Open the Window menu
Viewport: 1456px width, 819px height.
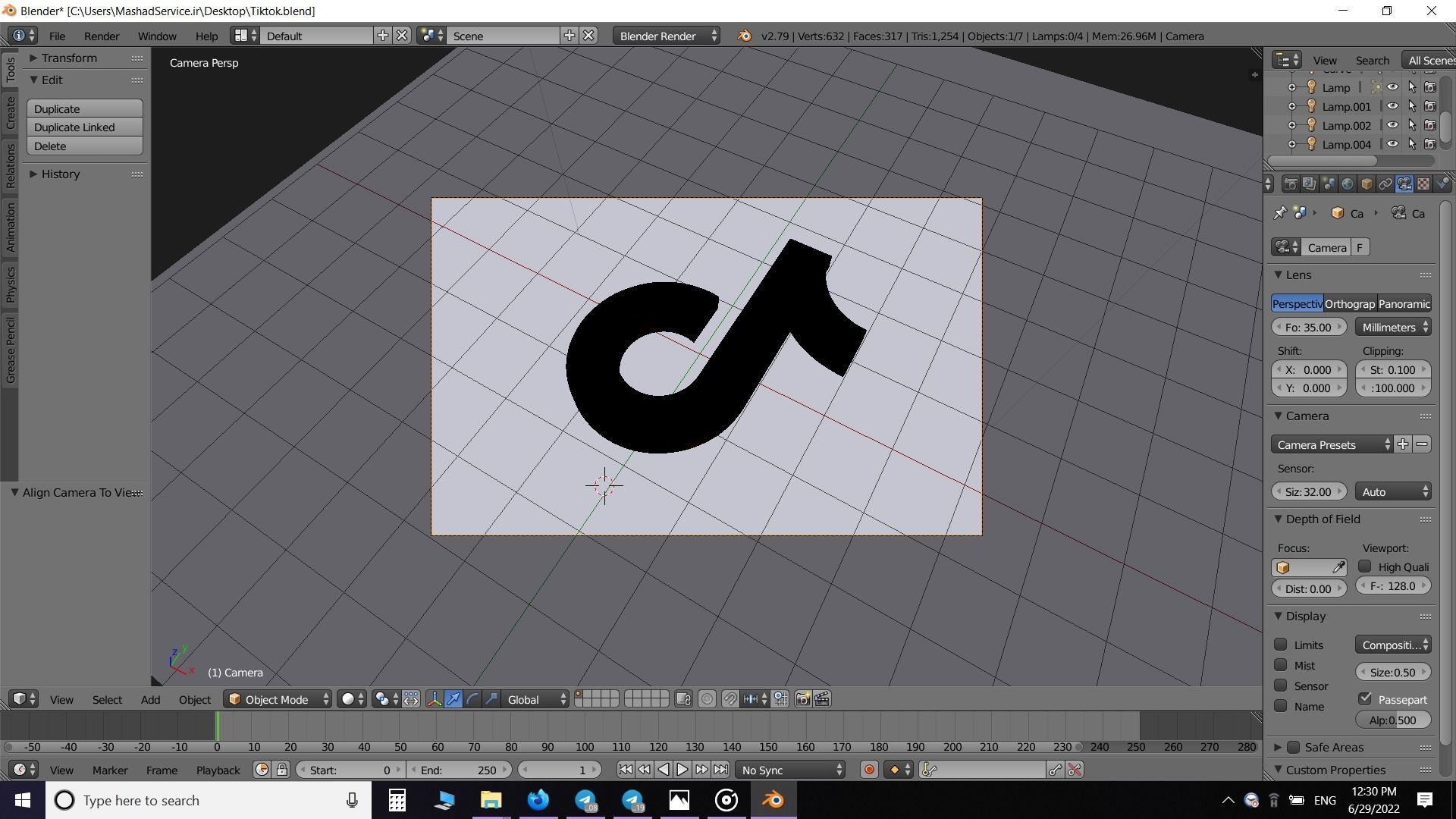(157, 36)
